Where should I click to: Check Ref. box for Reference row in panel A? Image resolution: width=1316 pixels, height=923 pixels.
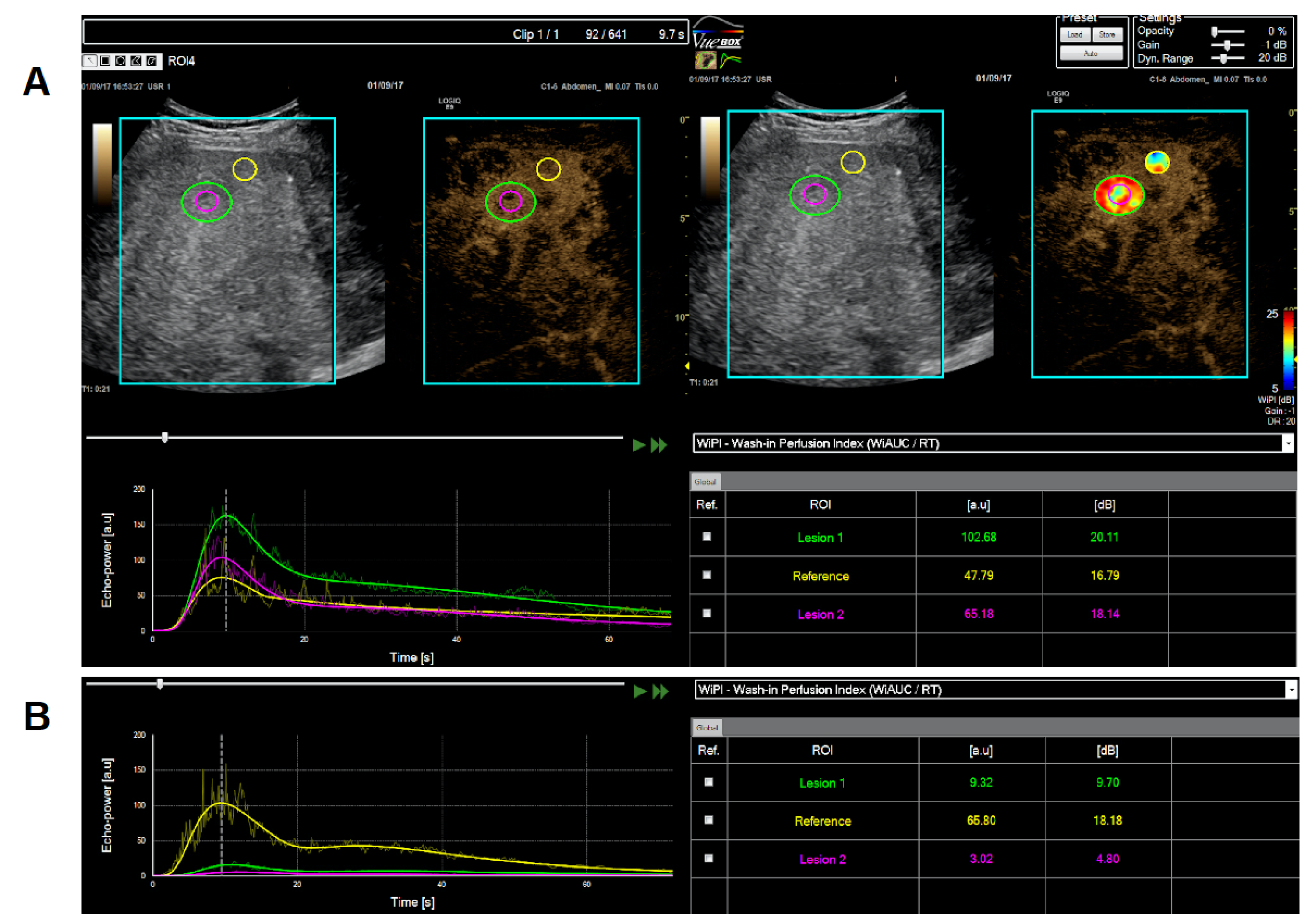707,575
